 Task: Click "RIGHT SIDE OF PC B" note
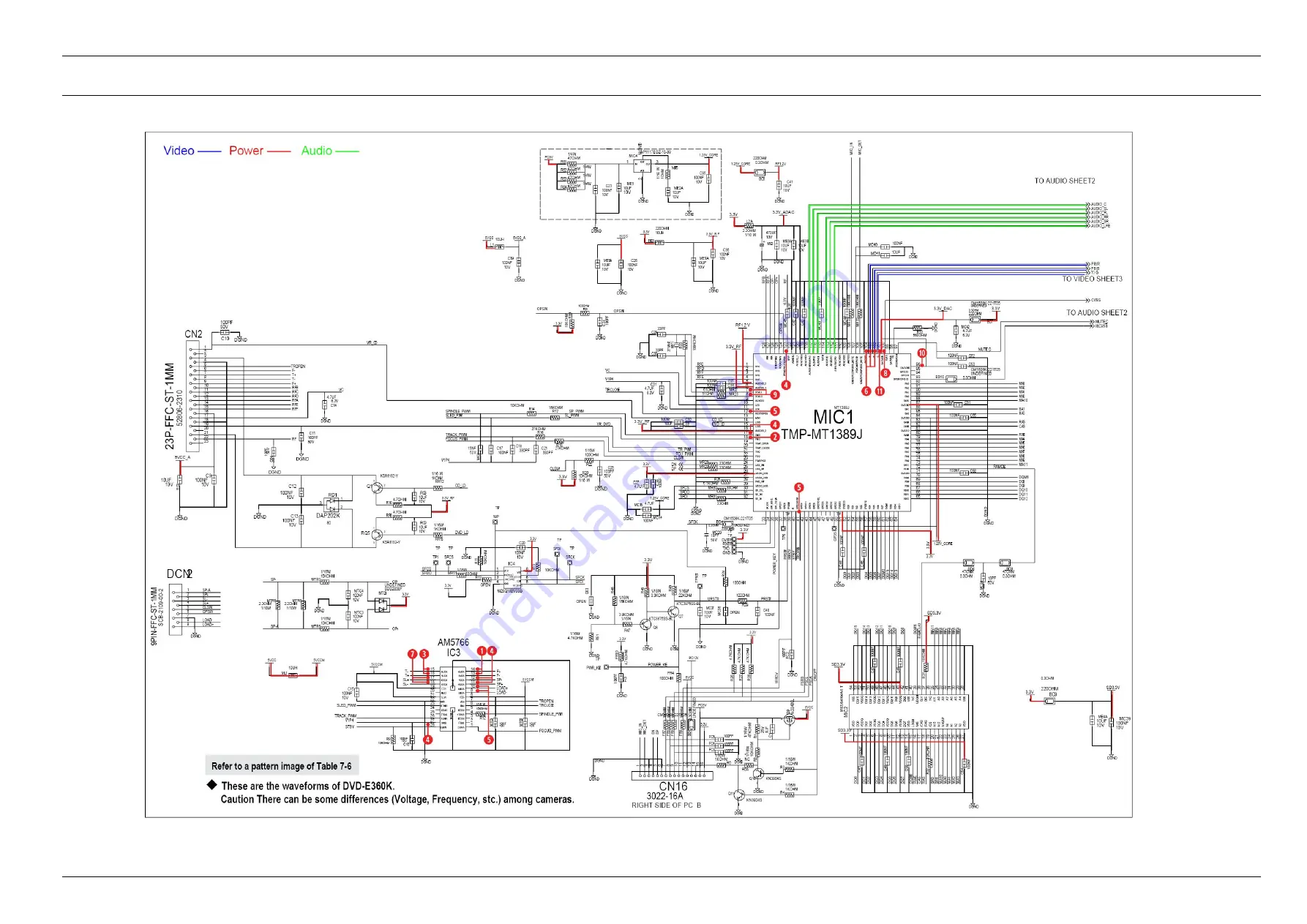666,805
